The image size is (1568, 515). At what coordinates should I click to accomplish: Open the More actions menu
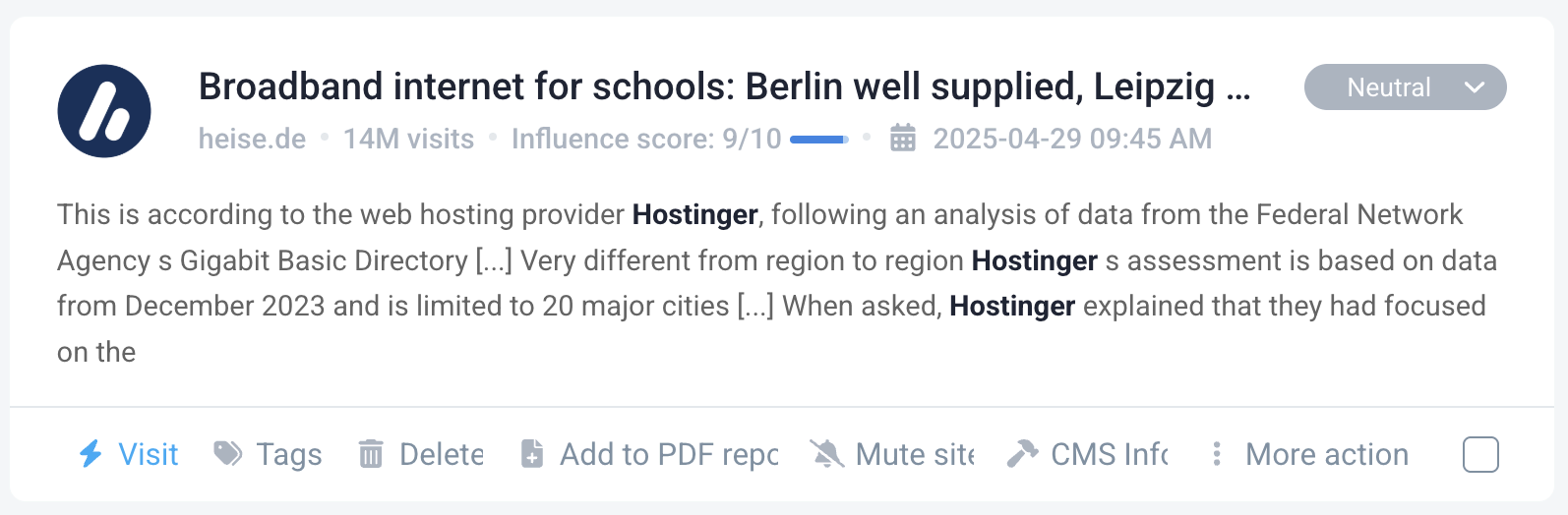(x=1309, y=454)
